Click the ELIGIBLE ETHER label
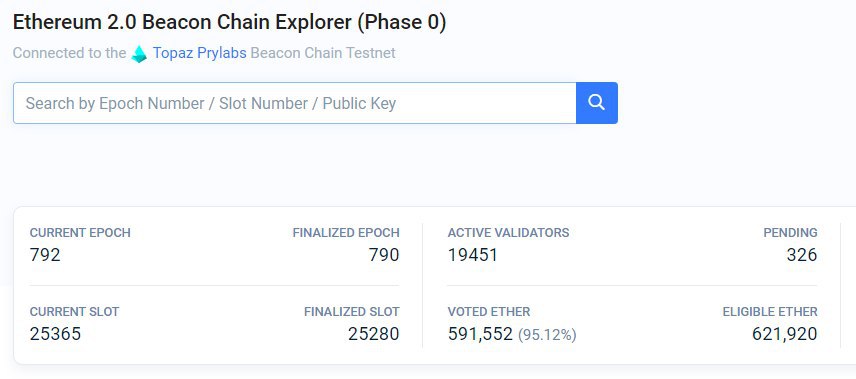This screenshot has width=856, height=379. (770, 312)
